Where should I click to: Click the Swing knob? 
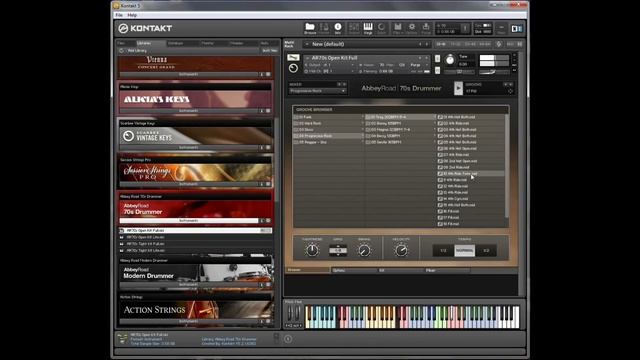coord(364,250)
